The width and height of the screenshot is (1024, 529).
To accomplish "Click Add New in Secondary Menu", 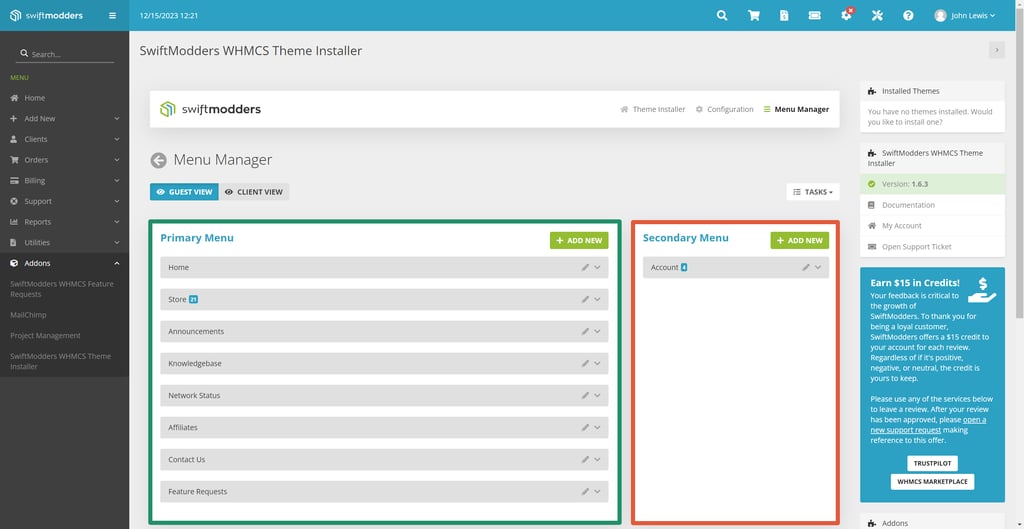I will (x=799, y=240).
